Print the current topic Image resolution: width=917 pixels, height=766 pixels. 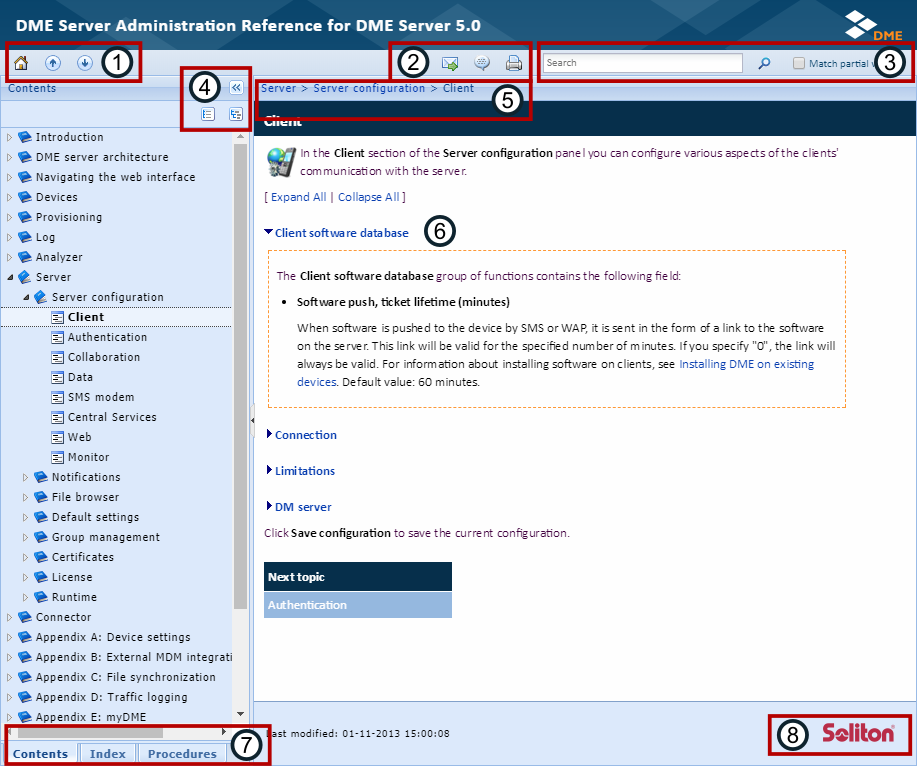(513, 63)
